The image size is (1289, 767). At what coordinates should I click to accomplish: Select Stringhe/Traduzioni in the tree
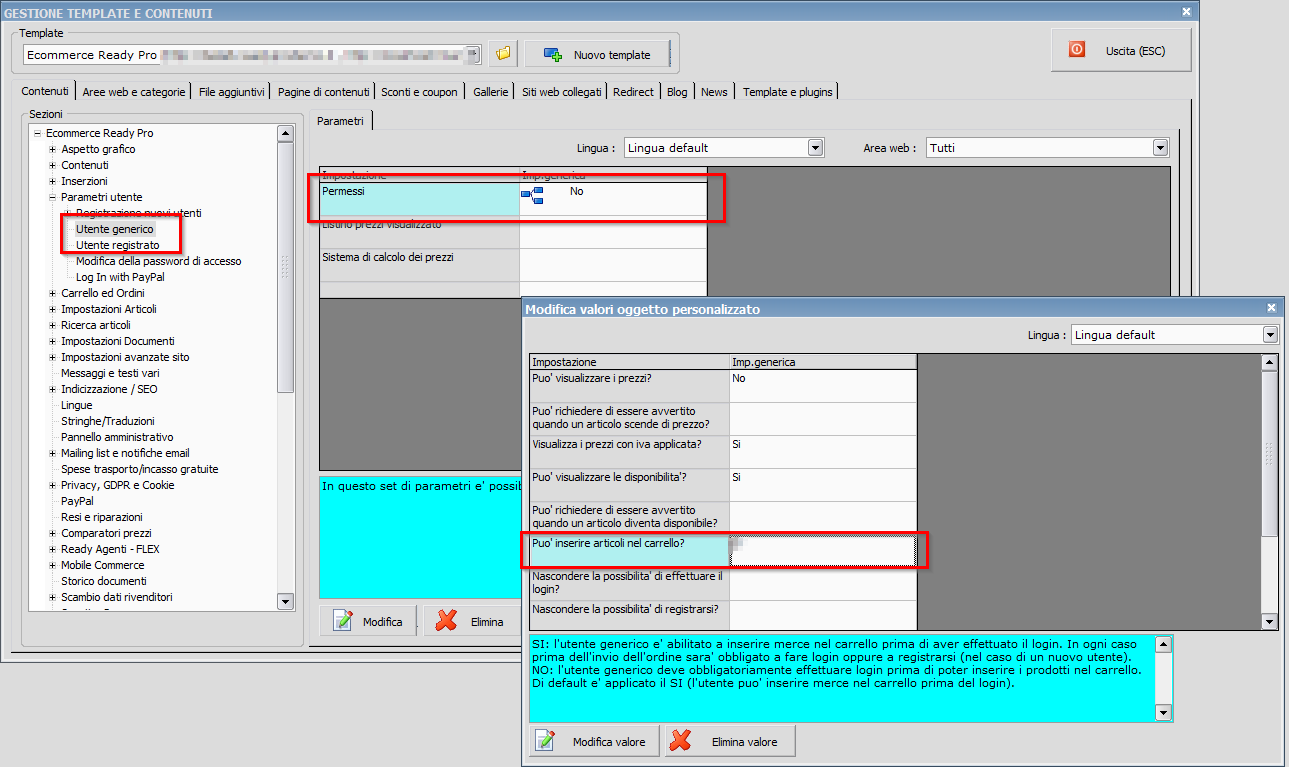pos(108,421)
